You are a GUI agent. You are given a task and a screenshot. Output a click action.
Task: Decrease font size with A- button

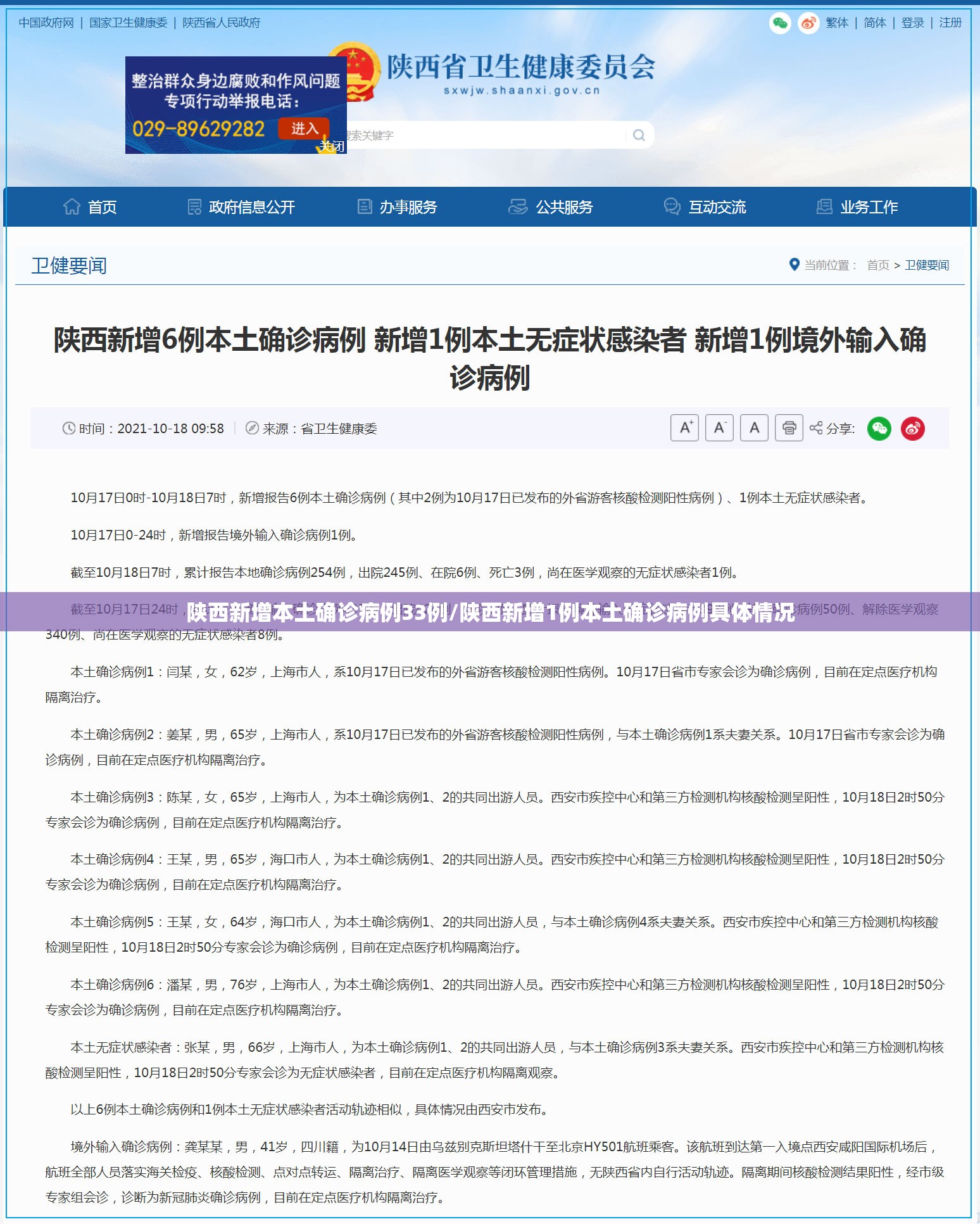click(720, 428)
